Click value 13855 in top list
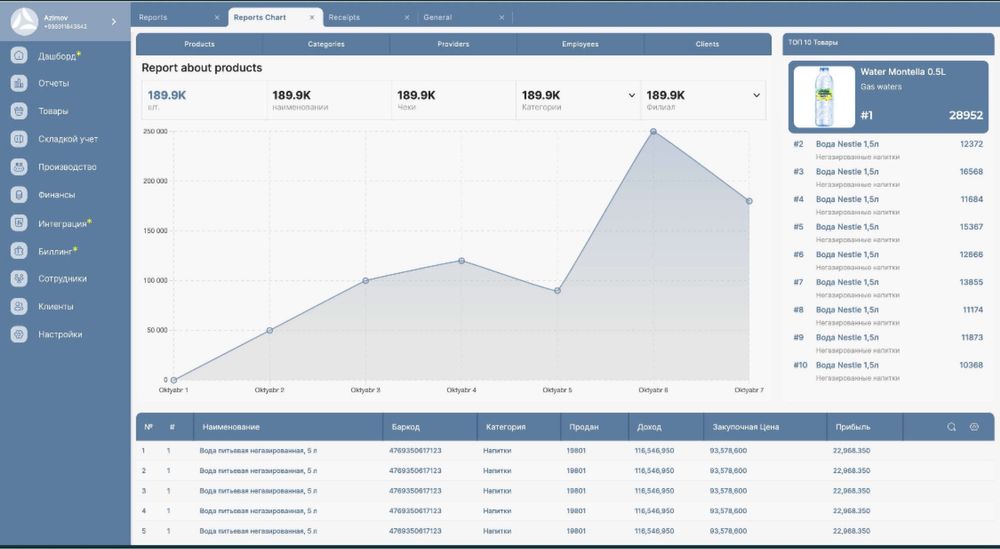Viewport: 1000px width, 549px height. click(x=971, y=282)
